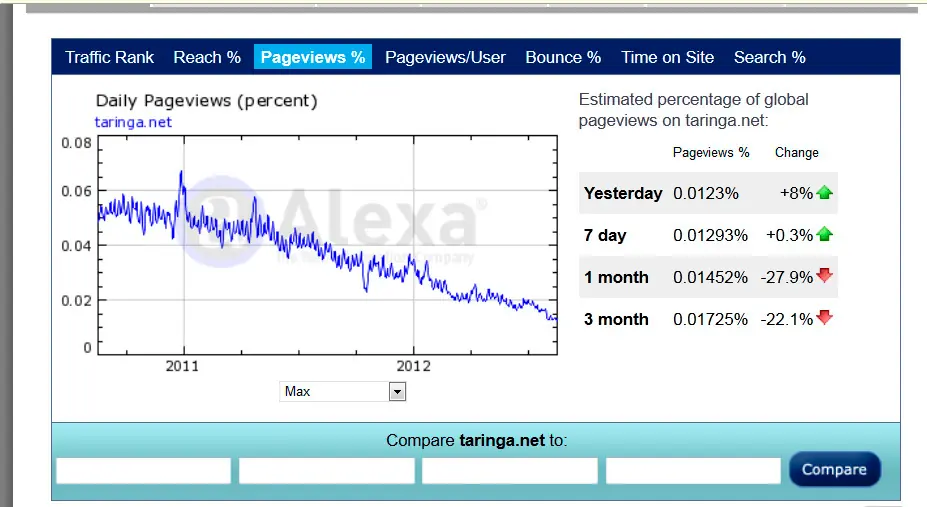
Task: Select the Yesterday row label
Action: pos(623,194)
